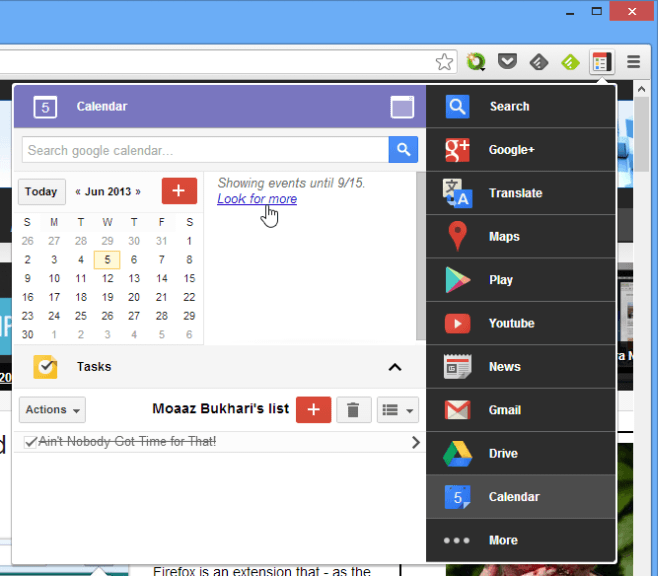Select June 8 in the calendar
Viewport: 658px width, 576px height.
click(189, 260)
